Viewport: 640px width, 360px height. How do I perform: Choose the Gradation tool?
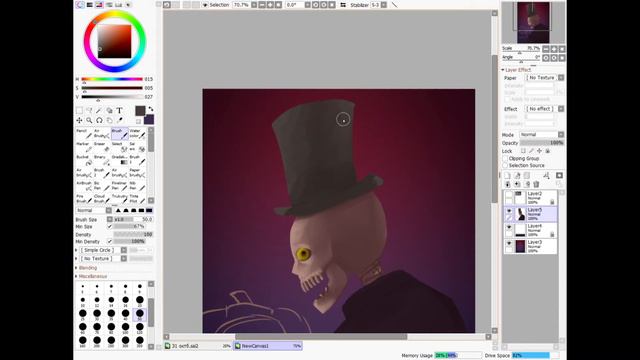[x=120, y=160]
